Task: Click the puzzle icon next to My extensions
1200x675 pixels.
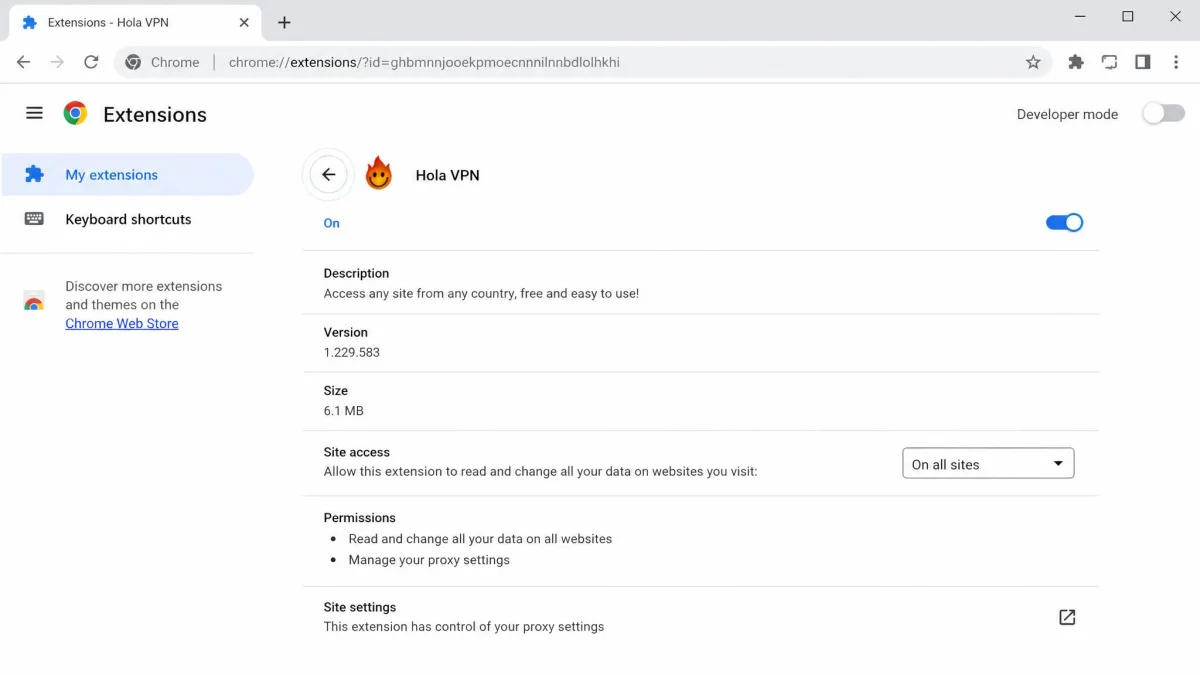Action: click(x=34, y=174)
